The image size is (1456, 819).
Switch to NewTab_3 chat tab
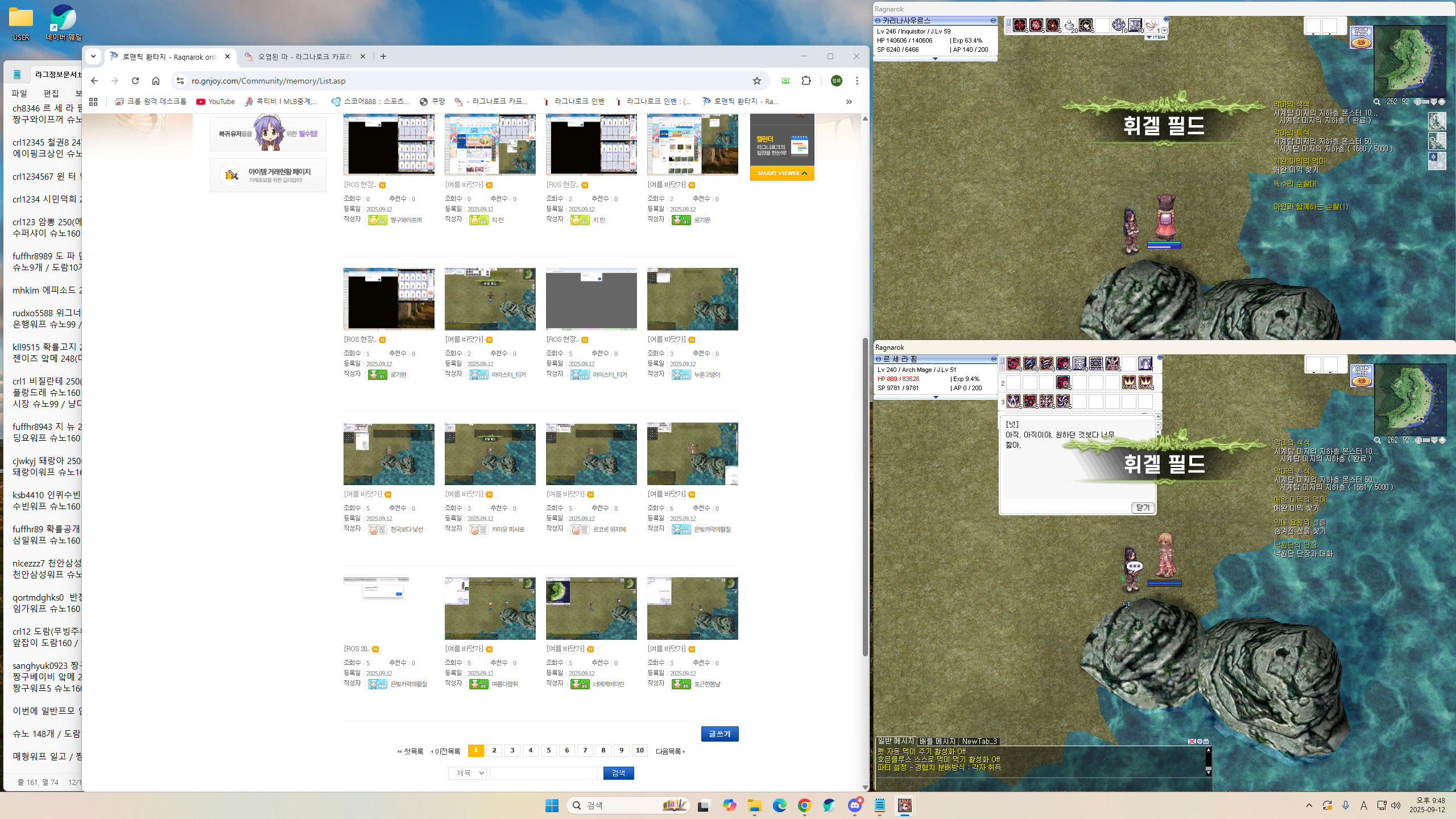pyautogui.click(x=979, y=741)
